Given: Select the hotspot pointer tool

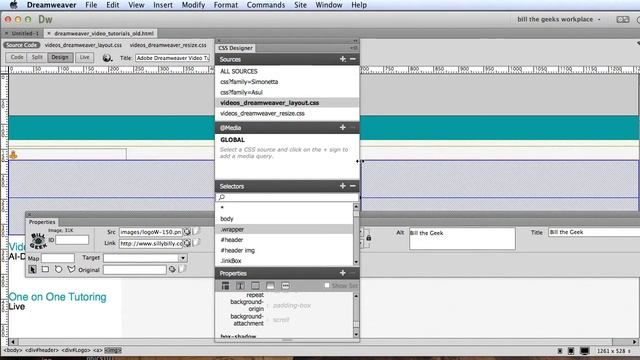Looking at the screenshot, I should tap(33, 269).
